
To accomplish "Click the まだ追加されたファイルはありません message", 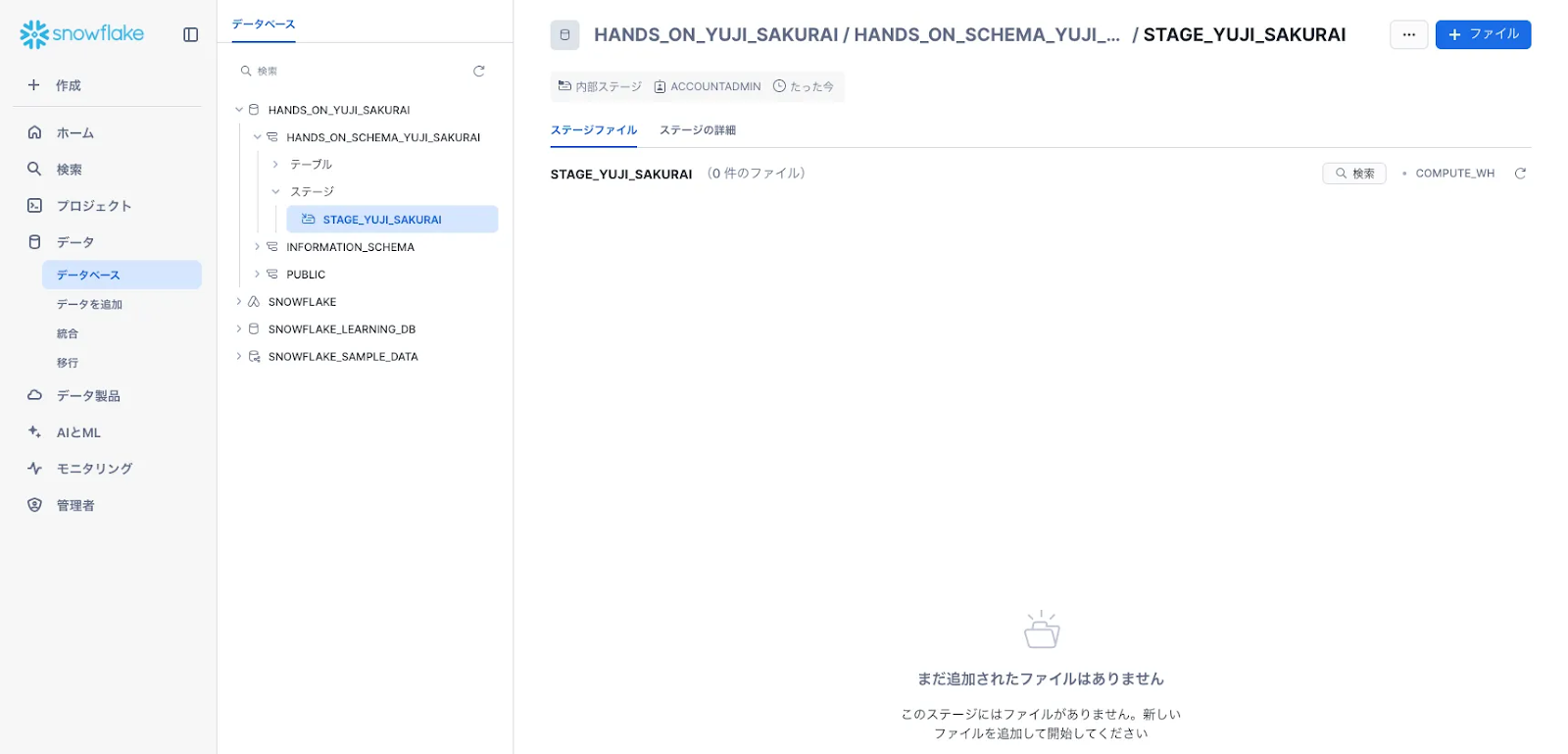I will pos(1041,679).
